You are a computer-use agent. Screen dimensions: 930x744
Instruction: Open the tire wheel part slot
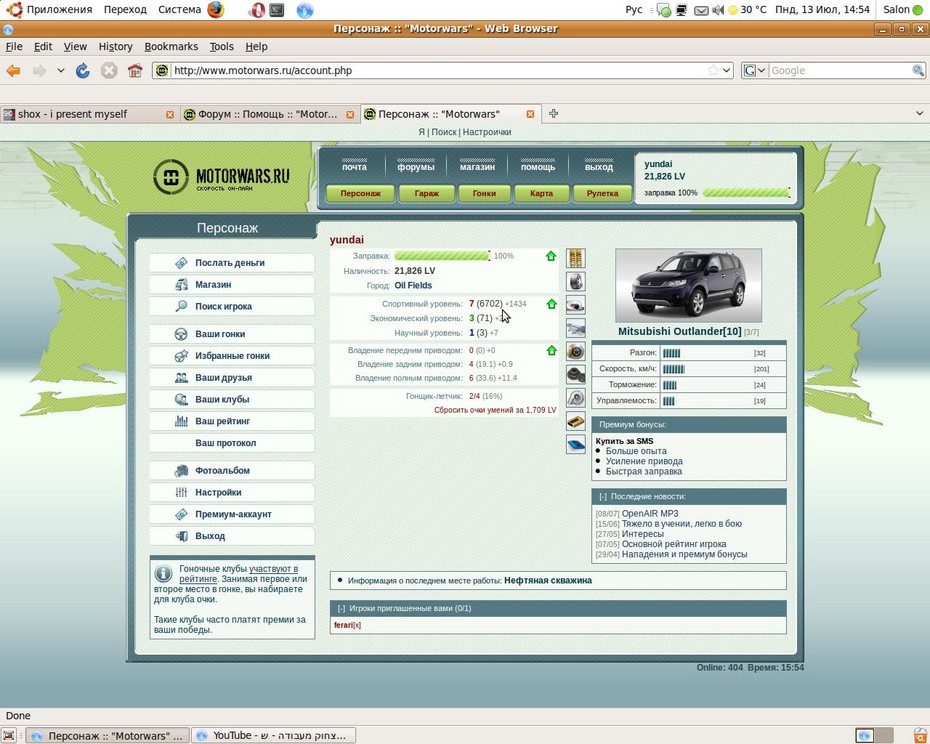tap(575, 281)
